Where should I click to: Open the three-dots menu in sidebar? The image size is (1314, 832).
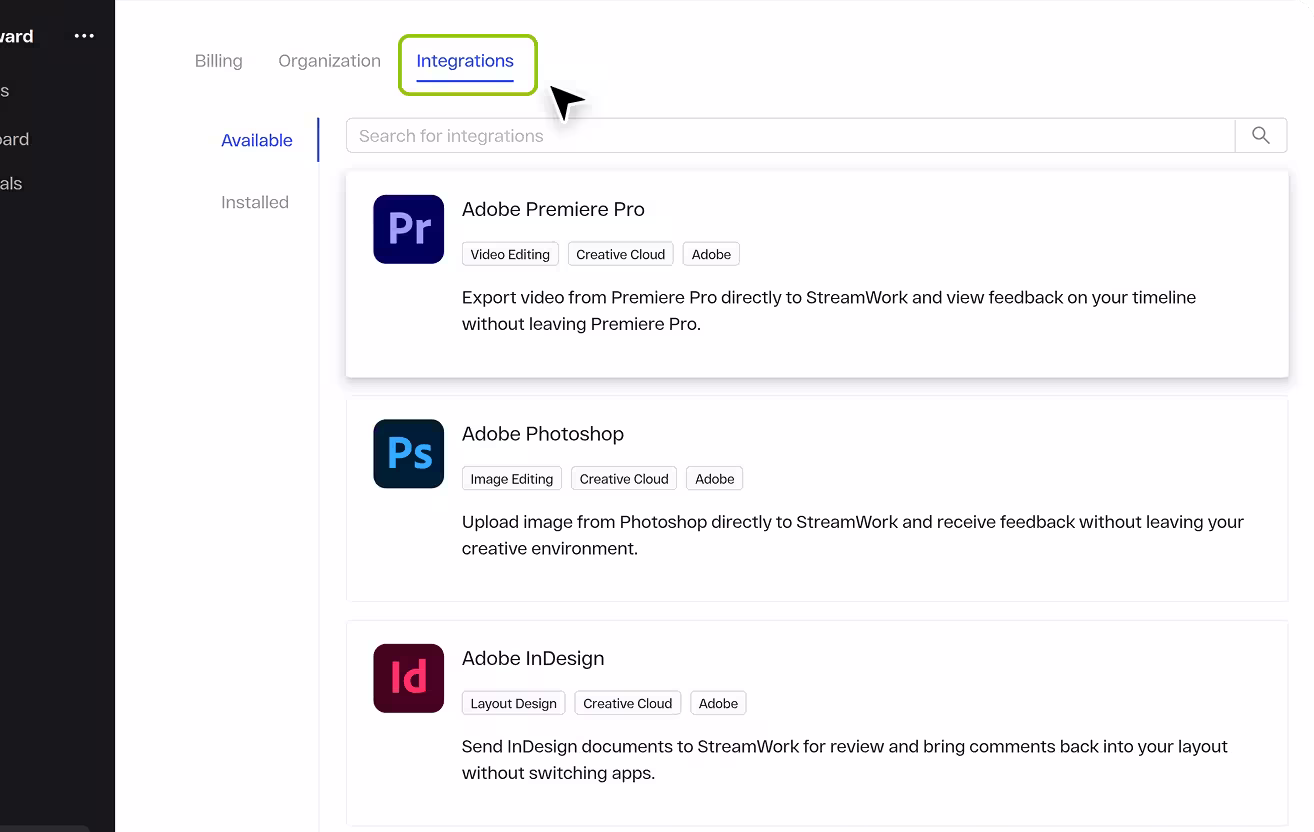(x=84, y=36)
